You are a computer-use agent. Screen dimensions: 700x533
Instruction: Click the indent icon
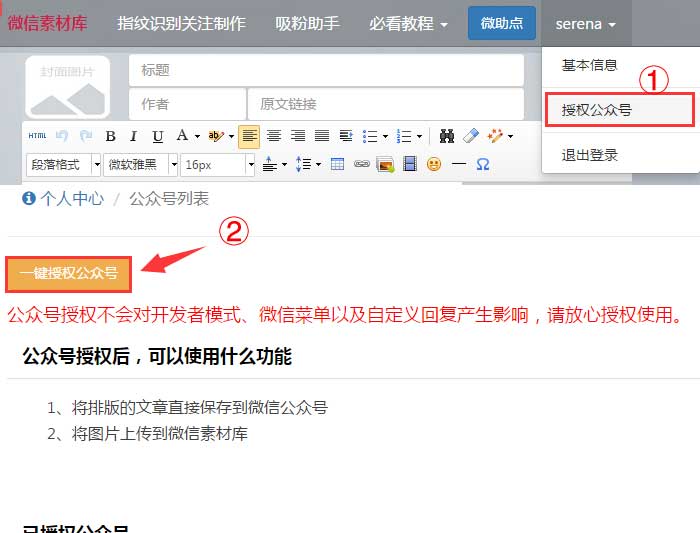pyautogui.click(x=346, y=136)
